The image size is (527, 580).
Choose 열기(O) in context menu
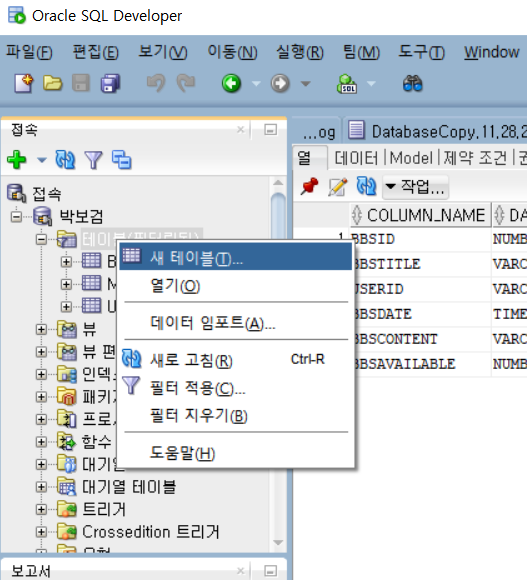[236, 286]
